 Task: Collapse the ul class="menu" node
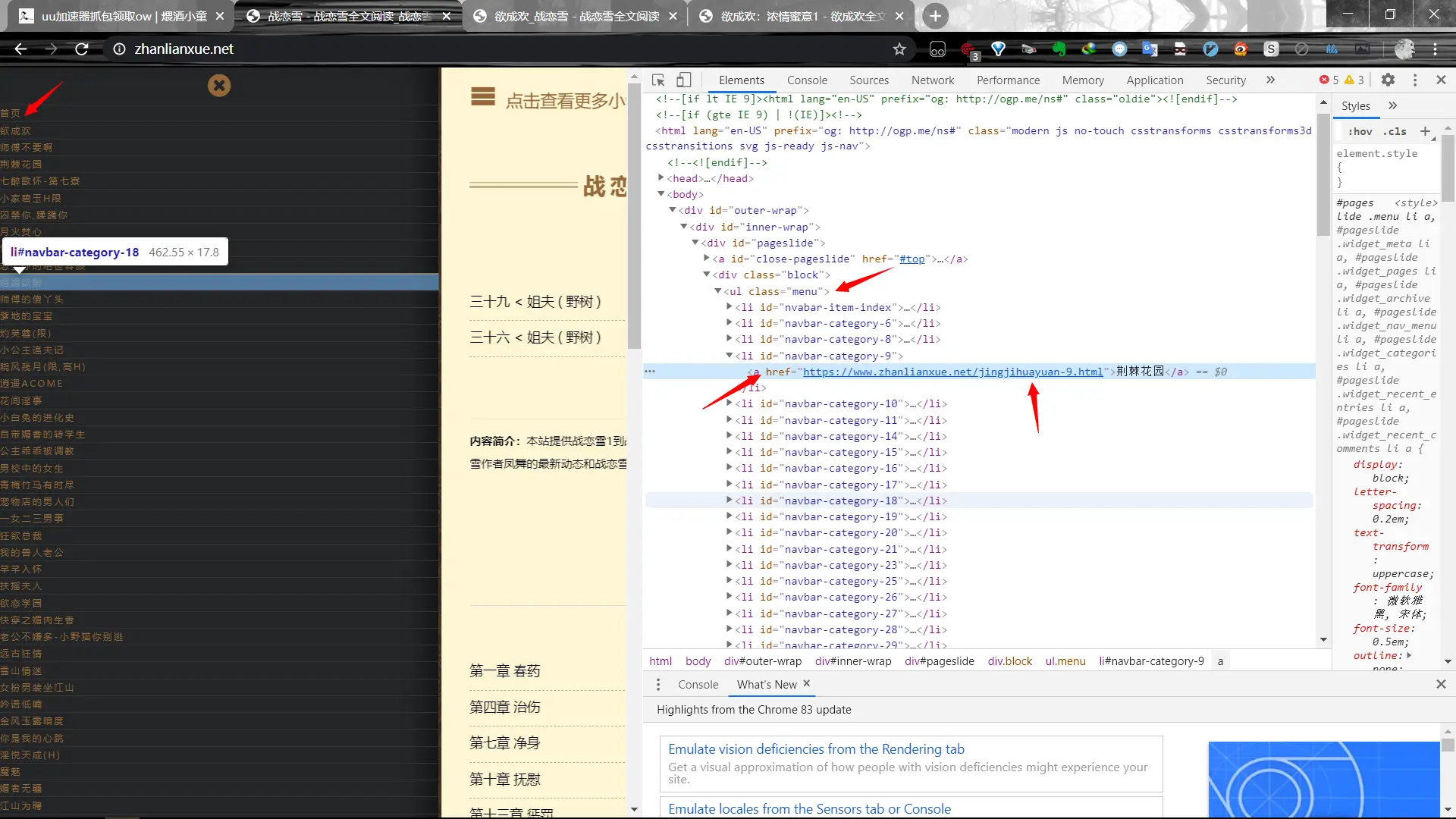717,291
